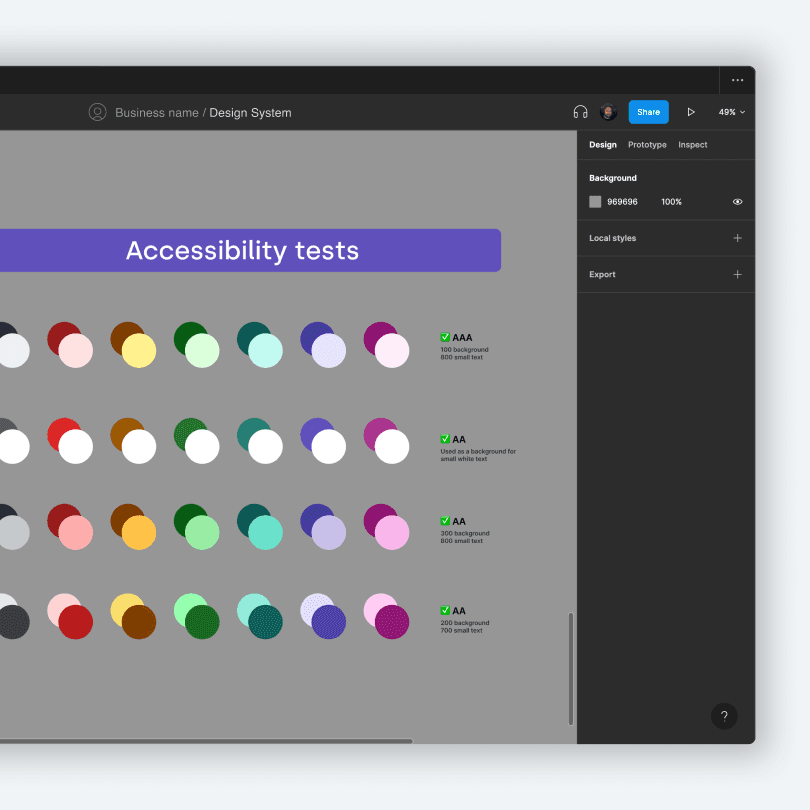Viewport: 810px width, 810px height.
Task: Click your avatar in the toolbar
Action: [x=608, y=112]
